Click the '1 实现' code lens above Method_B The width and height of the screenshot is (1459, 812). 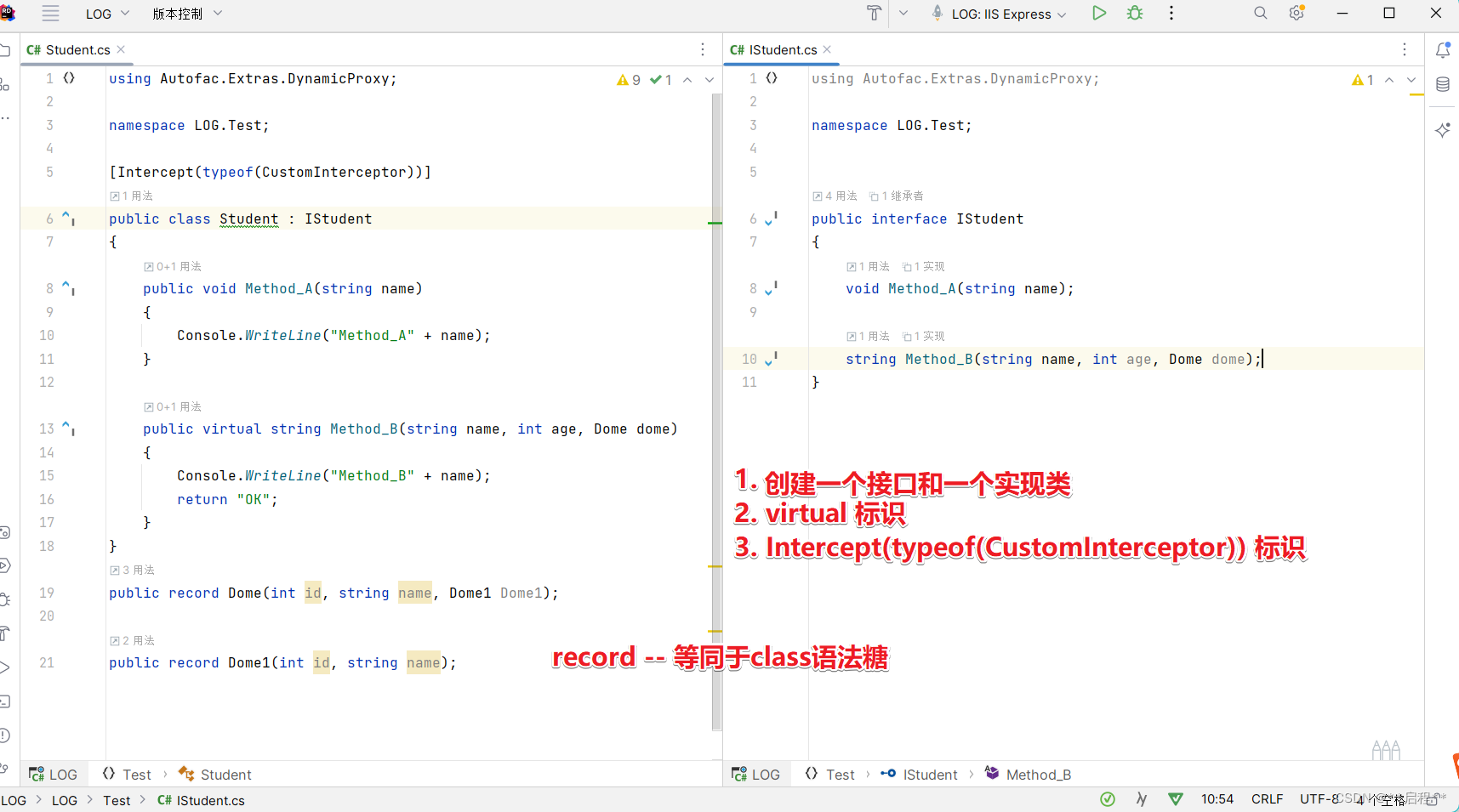tap(924, 336)
